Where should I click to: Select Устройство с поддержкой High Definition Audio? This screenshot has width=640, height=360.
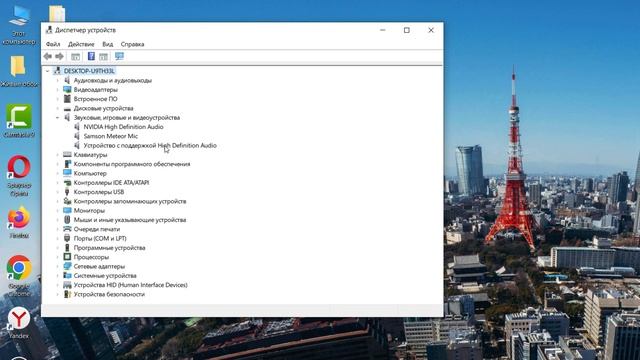(x=150, y=145)
